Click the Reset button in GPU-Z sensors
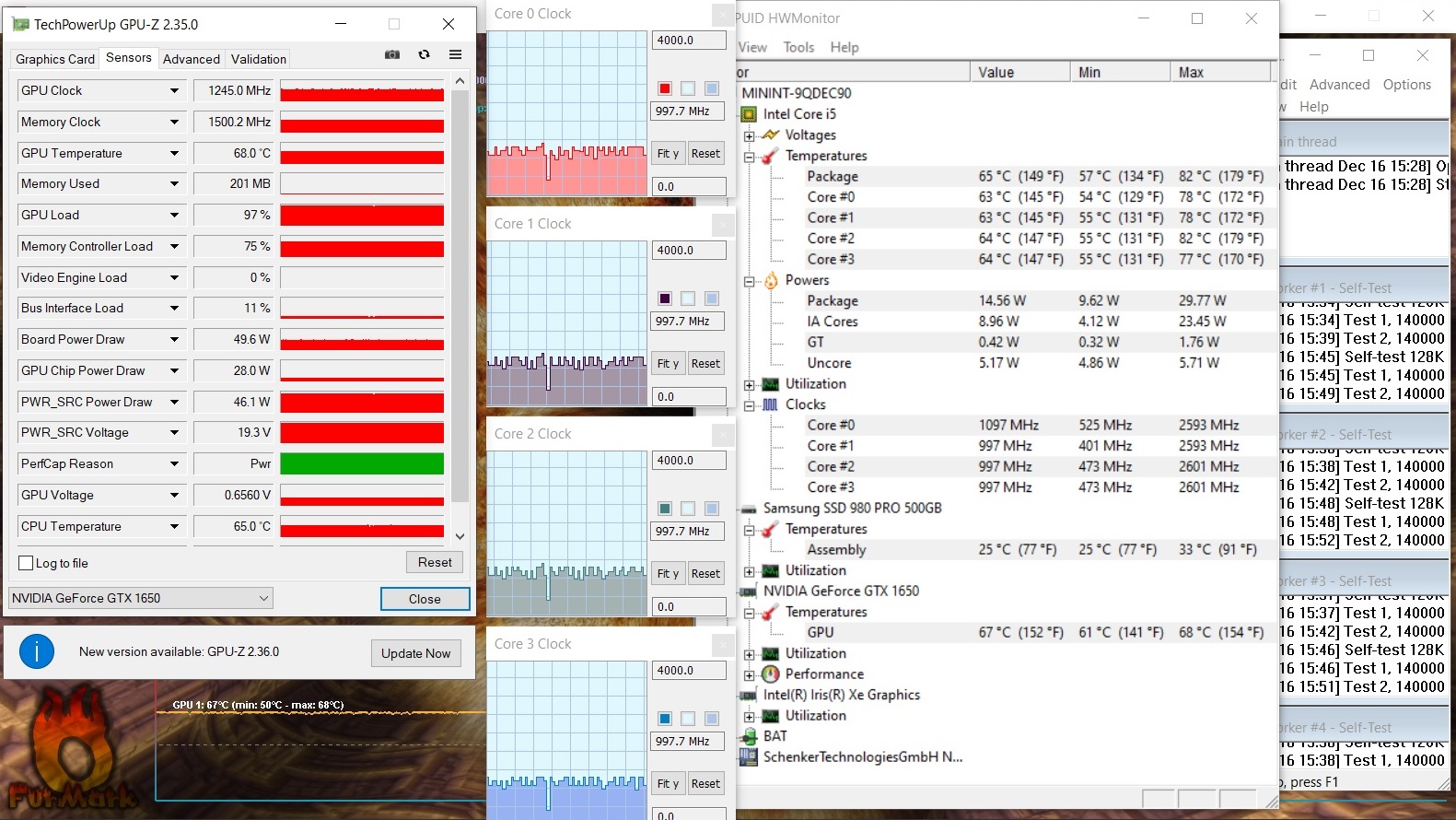 (x=435, y=562)
